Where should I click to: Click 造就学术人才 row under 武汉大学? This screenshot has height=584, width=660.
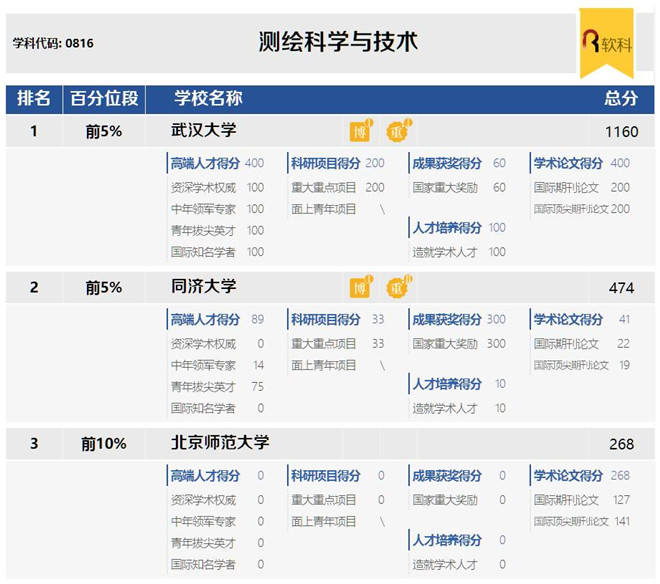click(x=459, y=252)
